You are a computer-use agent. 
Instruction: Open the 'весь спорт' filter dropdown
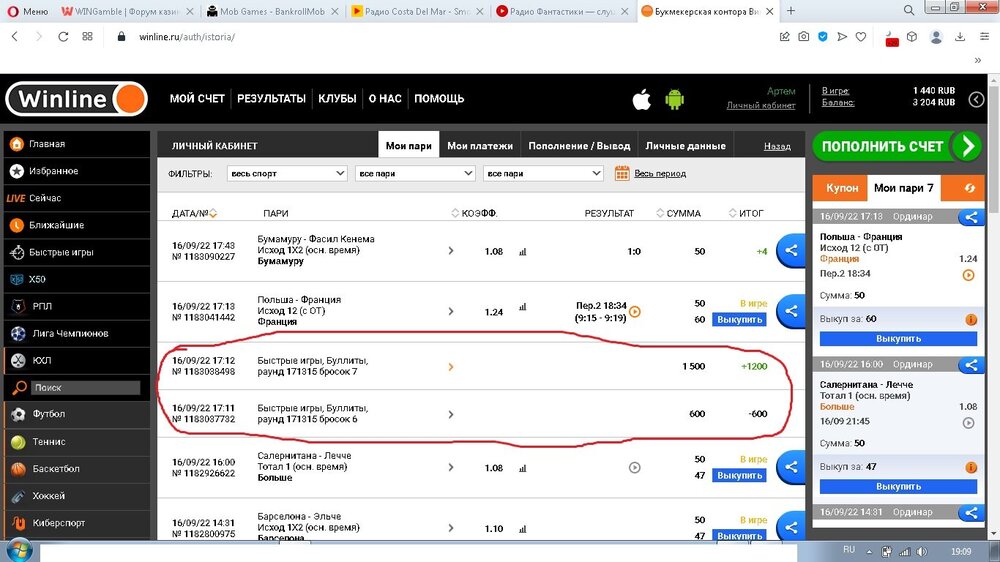tap(287, 173)
